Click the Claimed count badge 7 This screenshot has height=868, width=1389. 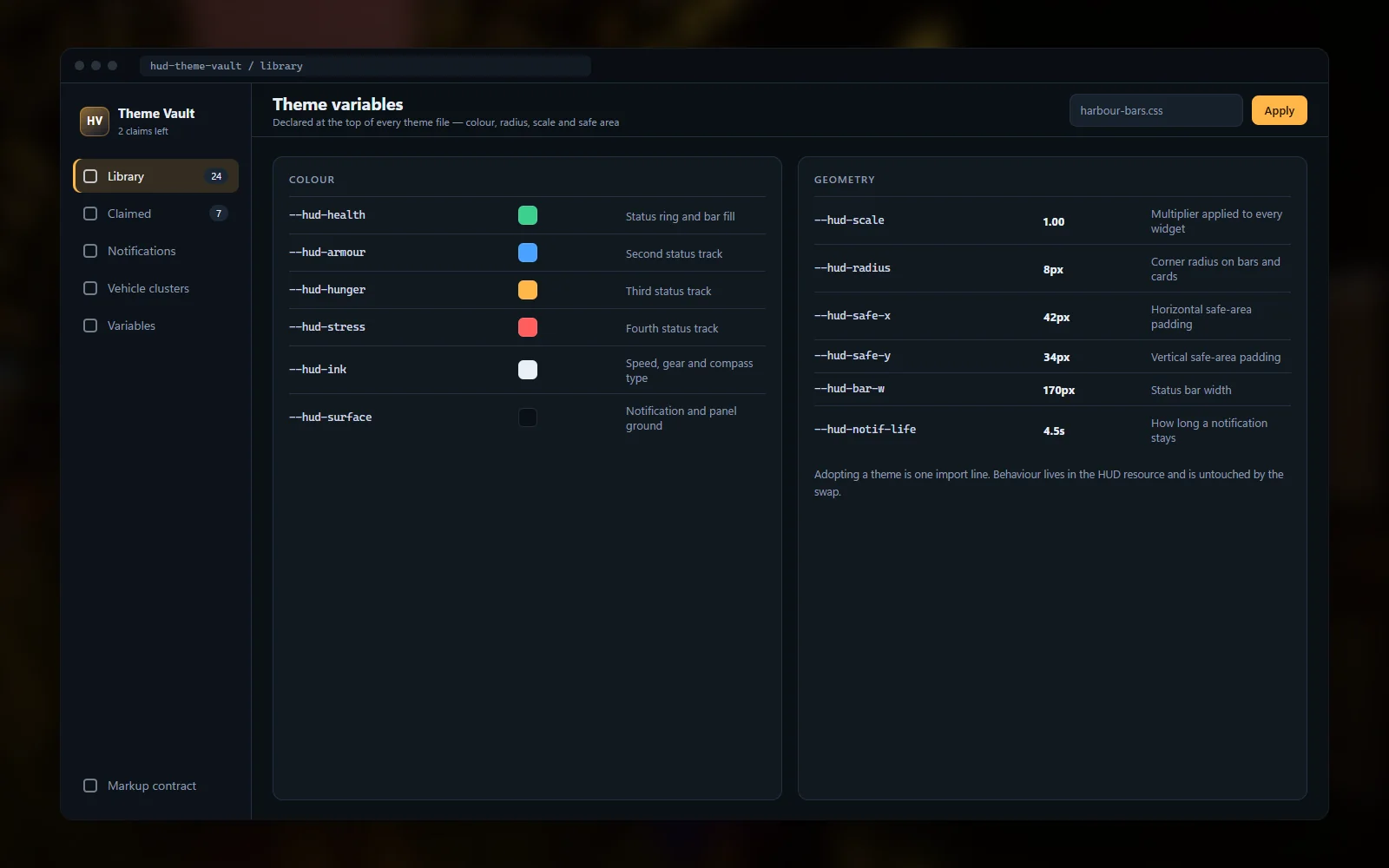point(219,214)
